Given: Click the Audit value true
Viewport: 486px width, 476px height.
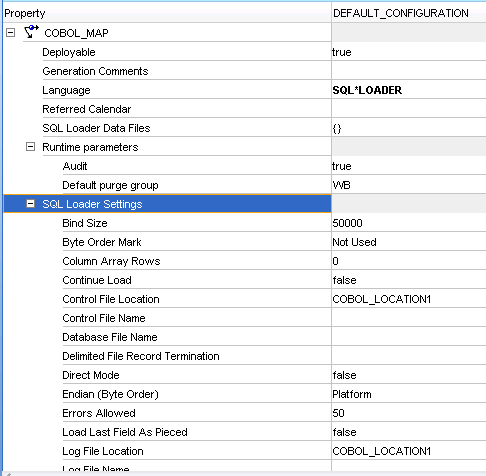Looking at the screenshot, I should [x=342, y=166].
